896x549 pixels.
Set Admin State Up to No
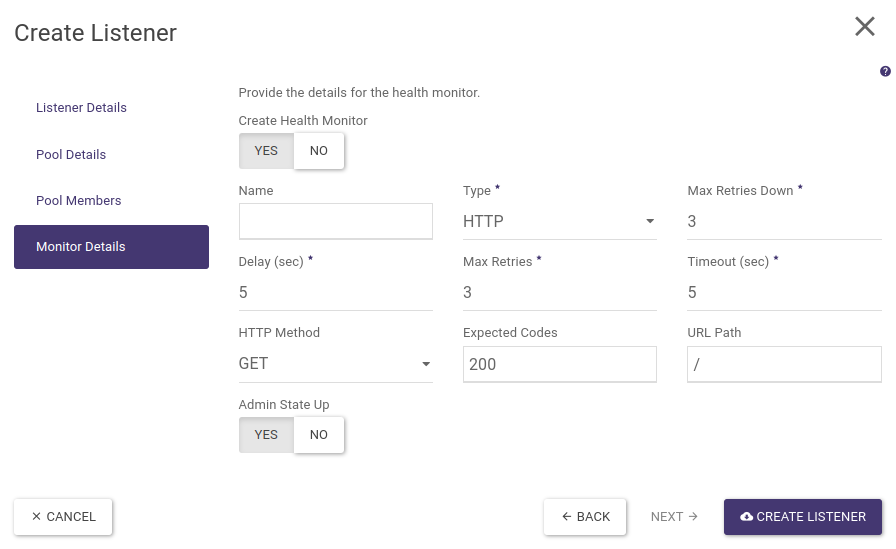319,435
